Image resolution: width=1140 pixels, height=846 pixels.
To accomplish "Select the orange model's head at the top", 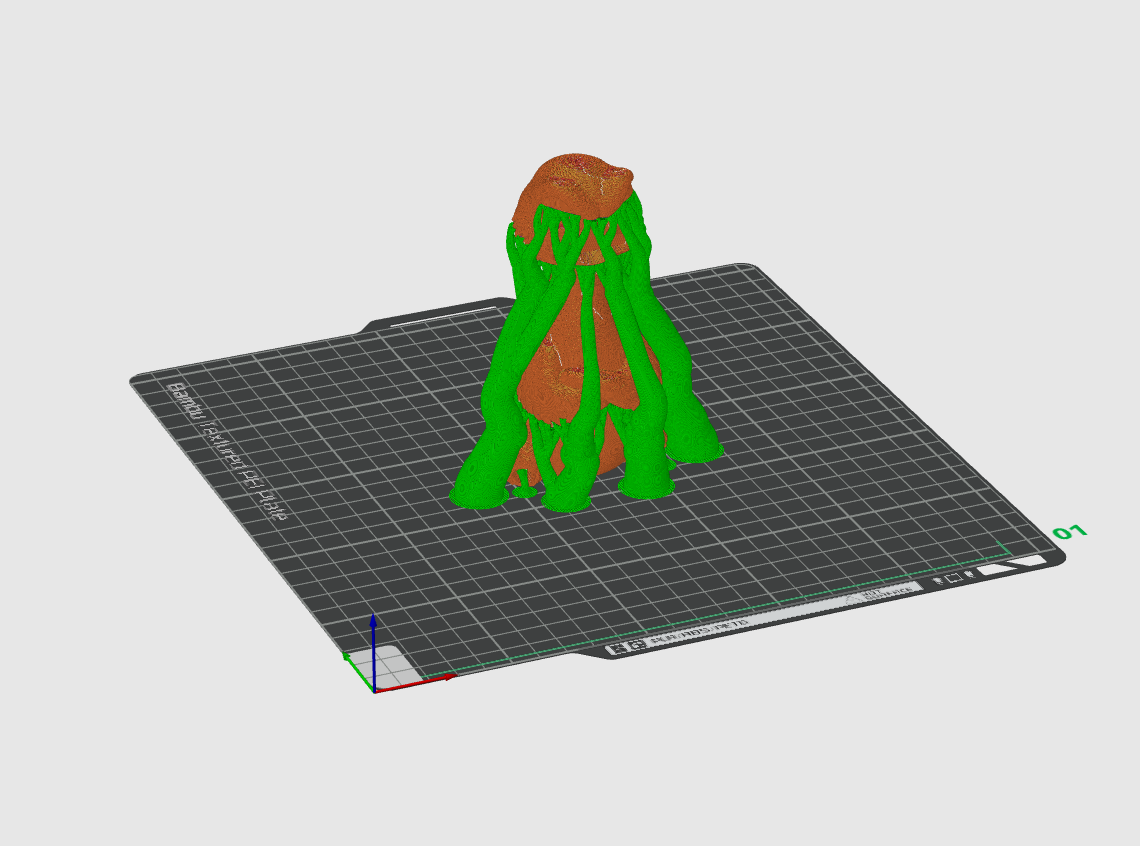I will tap(574, 186).
